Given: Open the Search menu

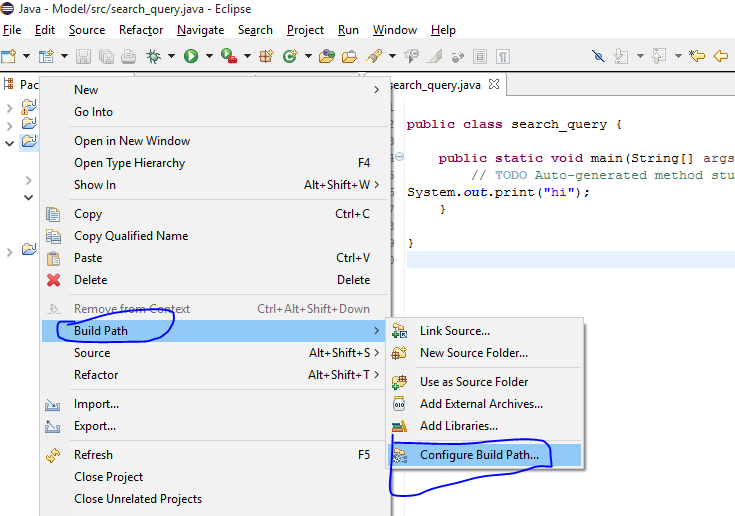Looking at the screenshot, I should point(255,30).
